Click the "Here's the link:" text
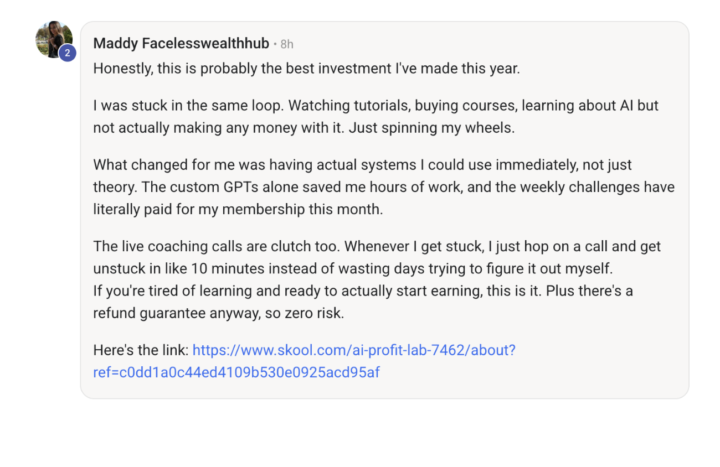The width and height of the screenshot is (720, 467). pos(140,350)
